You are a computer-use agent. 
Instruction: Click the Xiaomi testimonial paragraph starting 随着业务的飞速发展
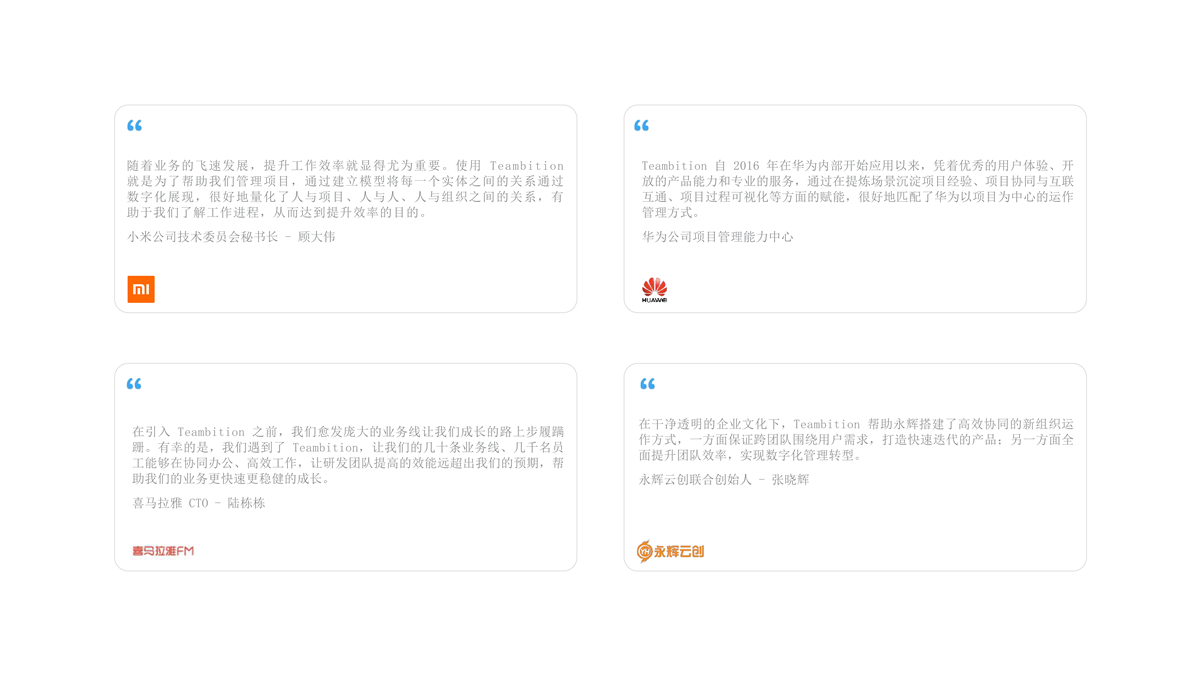point(346,189)
